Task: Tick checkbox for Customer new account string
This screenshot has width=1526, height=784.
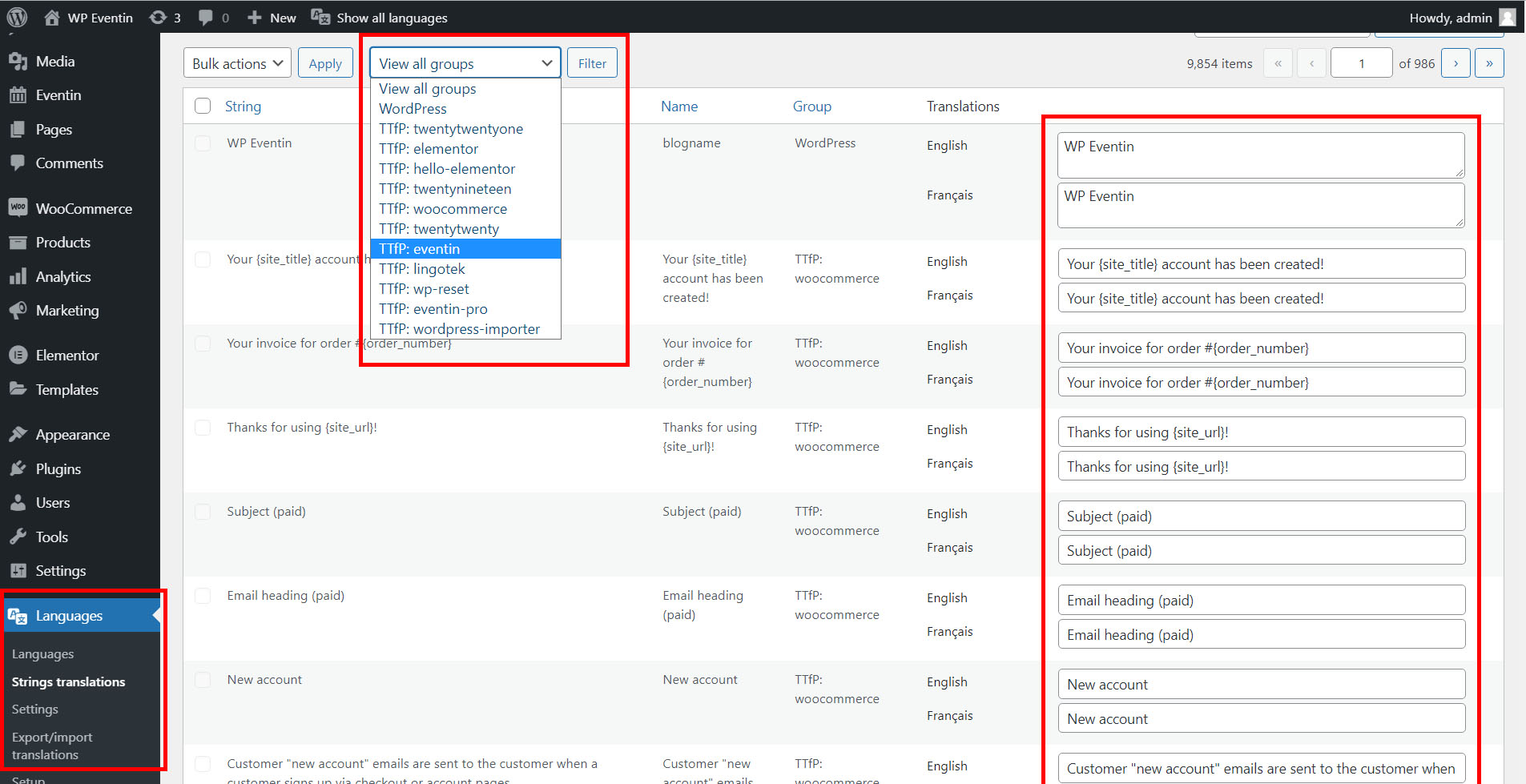Action: pos(203,764)
